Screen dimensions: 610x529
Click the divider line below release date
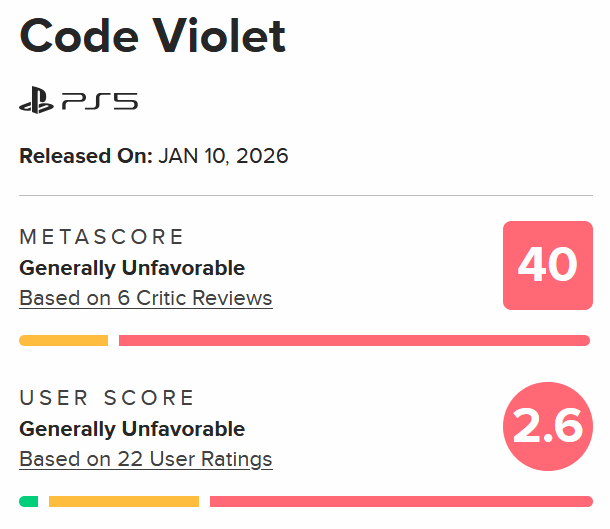(x=305, y=196)
